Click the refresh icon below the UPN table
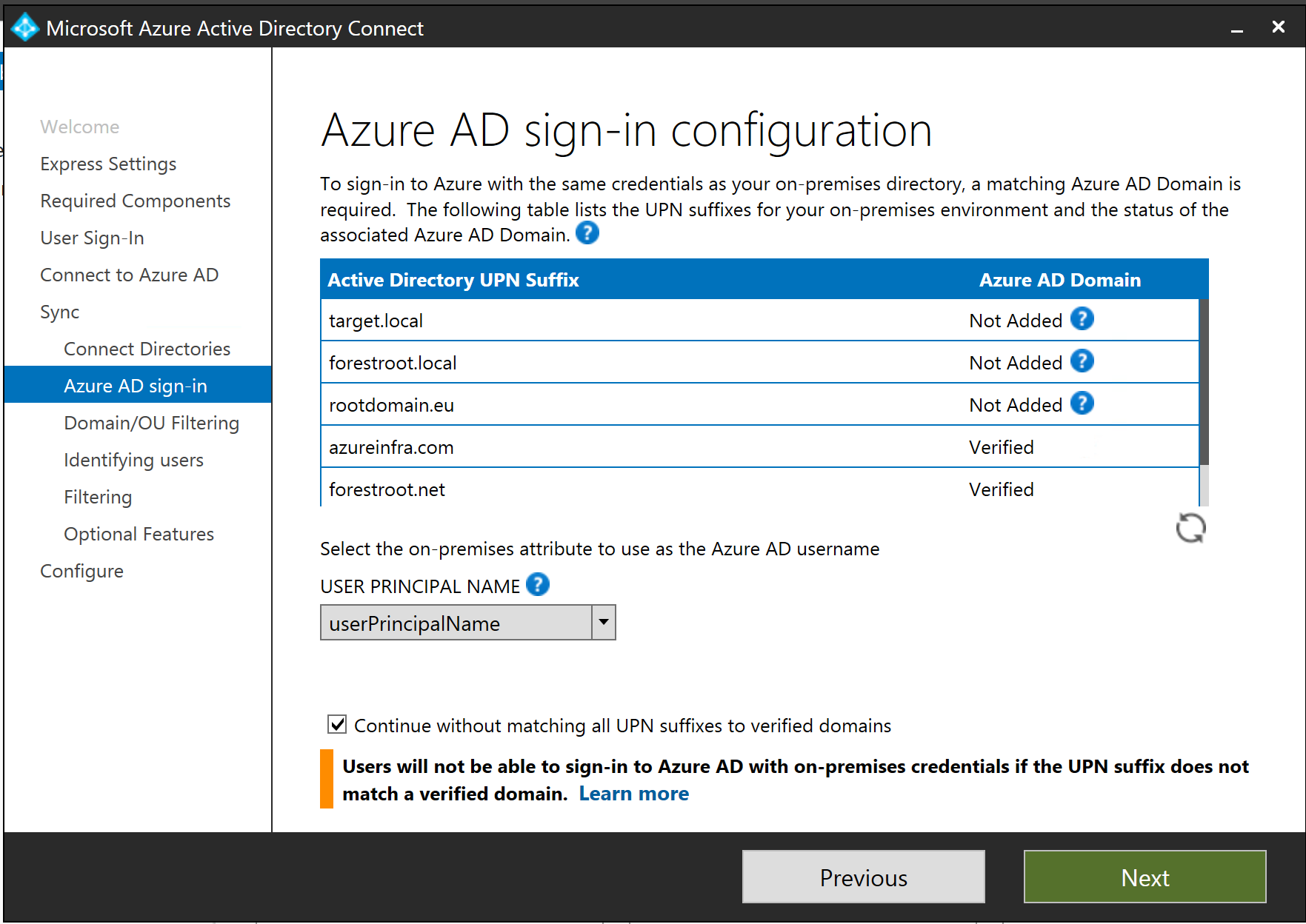The image size is (1306, 924). pyautogui.click(x=1190, y=528)
